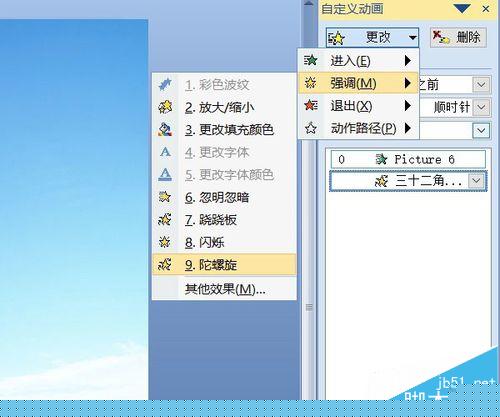Click the 陀螺旋 star icon

[165, 265]
